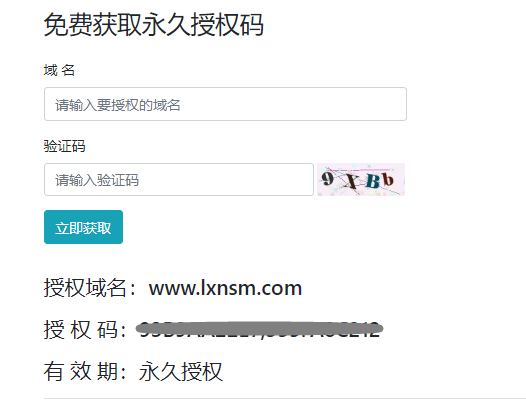Click the 有 效 期 validity label
The height and width of the screenshot is (408, 526).
[81, 371]
